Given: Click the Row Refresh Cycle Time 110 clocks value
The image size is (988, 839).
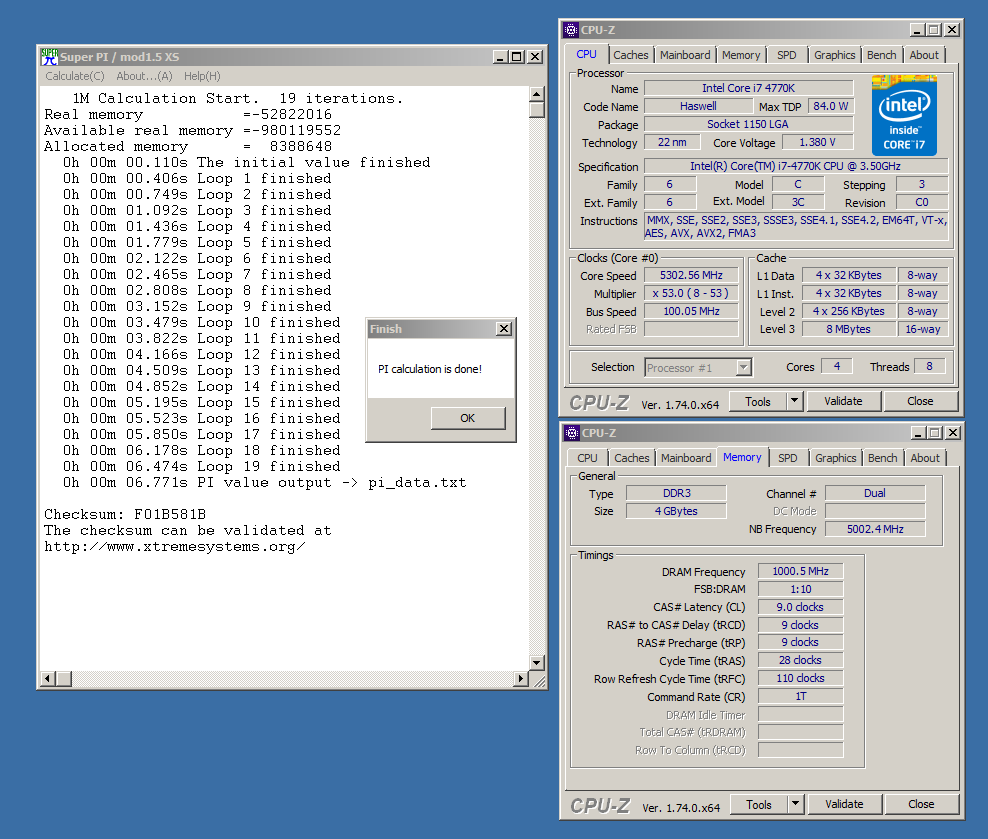Looking at the screenshot, I should pos(800,678).
